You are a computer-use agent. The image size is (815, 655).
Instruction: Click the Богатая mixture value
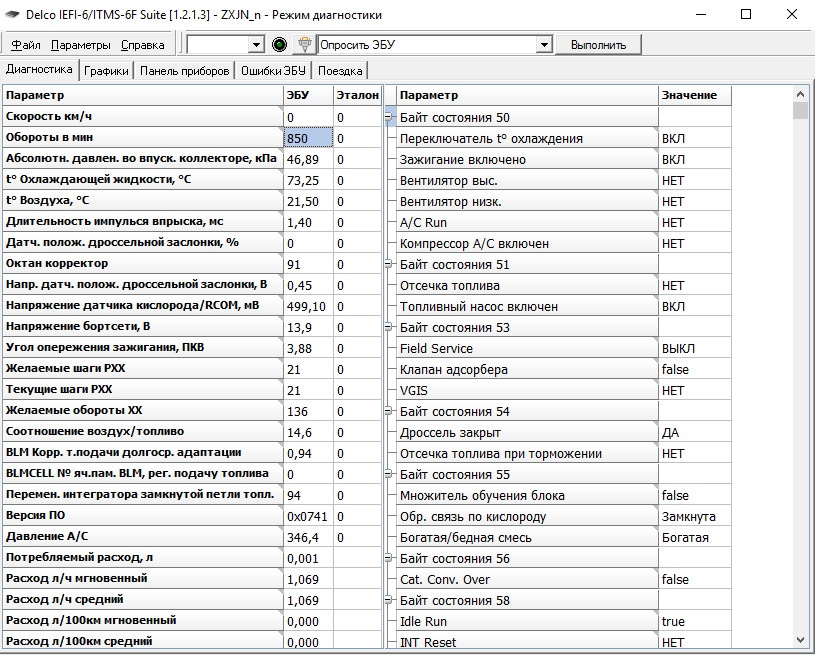[x=694, y=537]
